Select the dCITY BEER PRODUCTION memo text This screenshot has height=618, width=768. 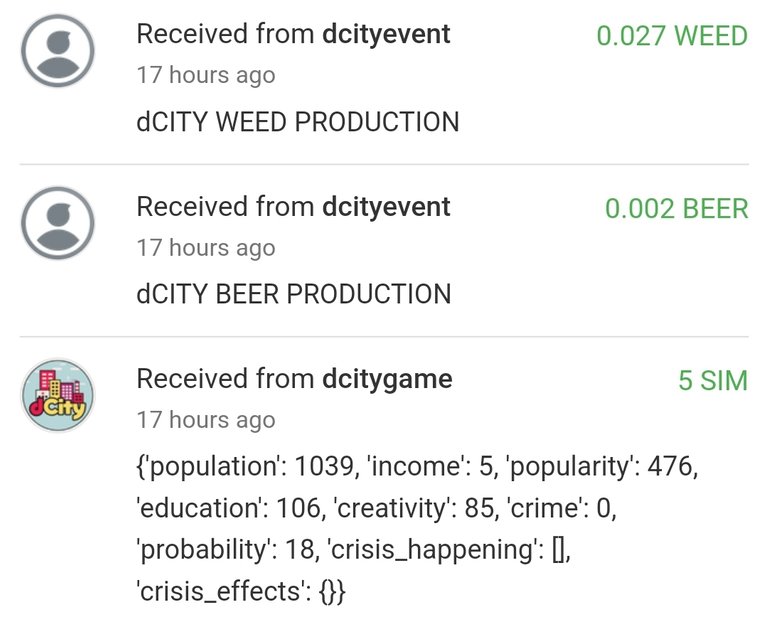point(294,294)
